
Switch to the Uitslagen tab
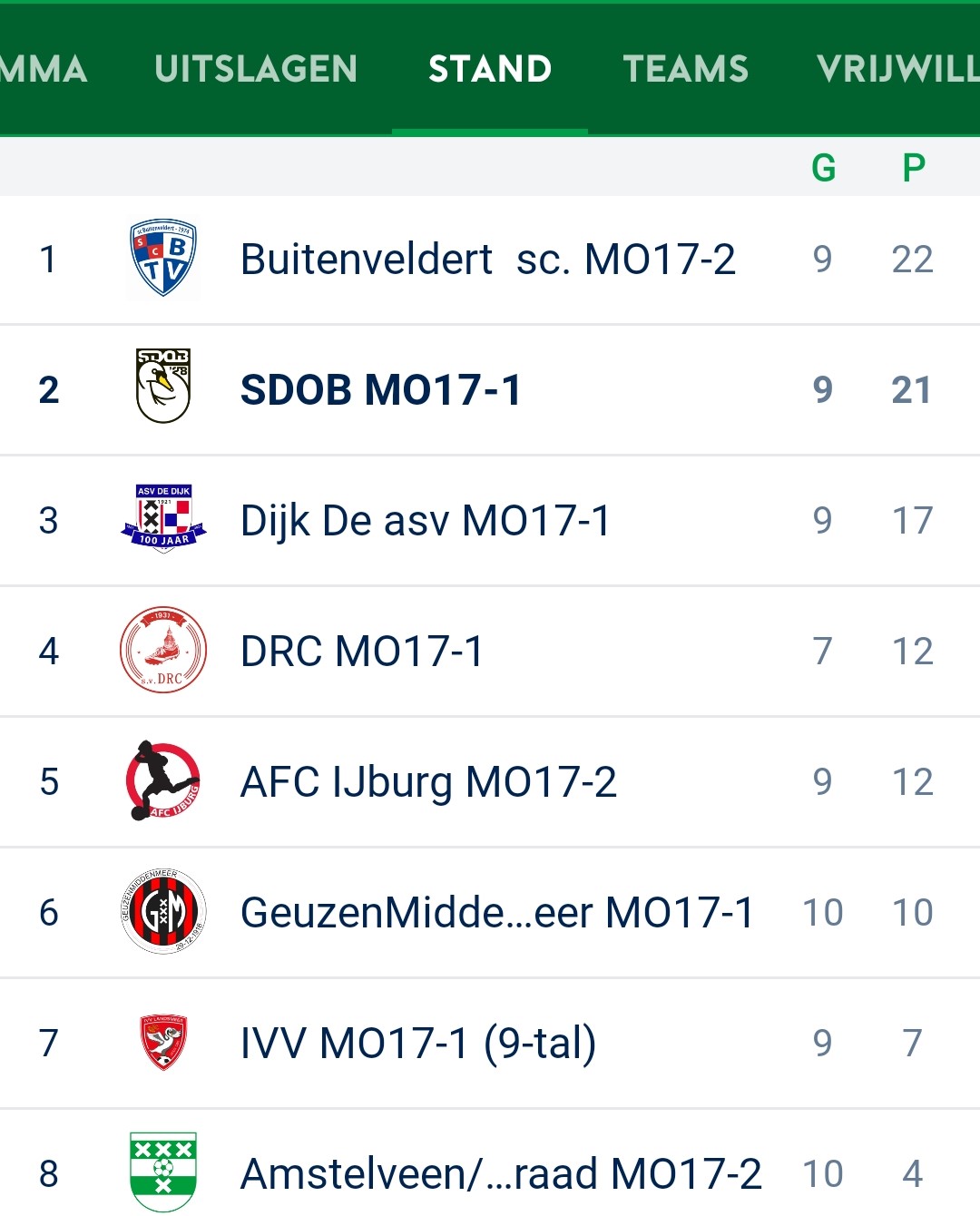(x=256, y=69)
